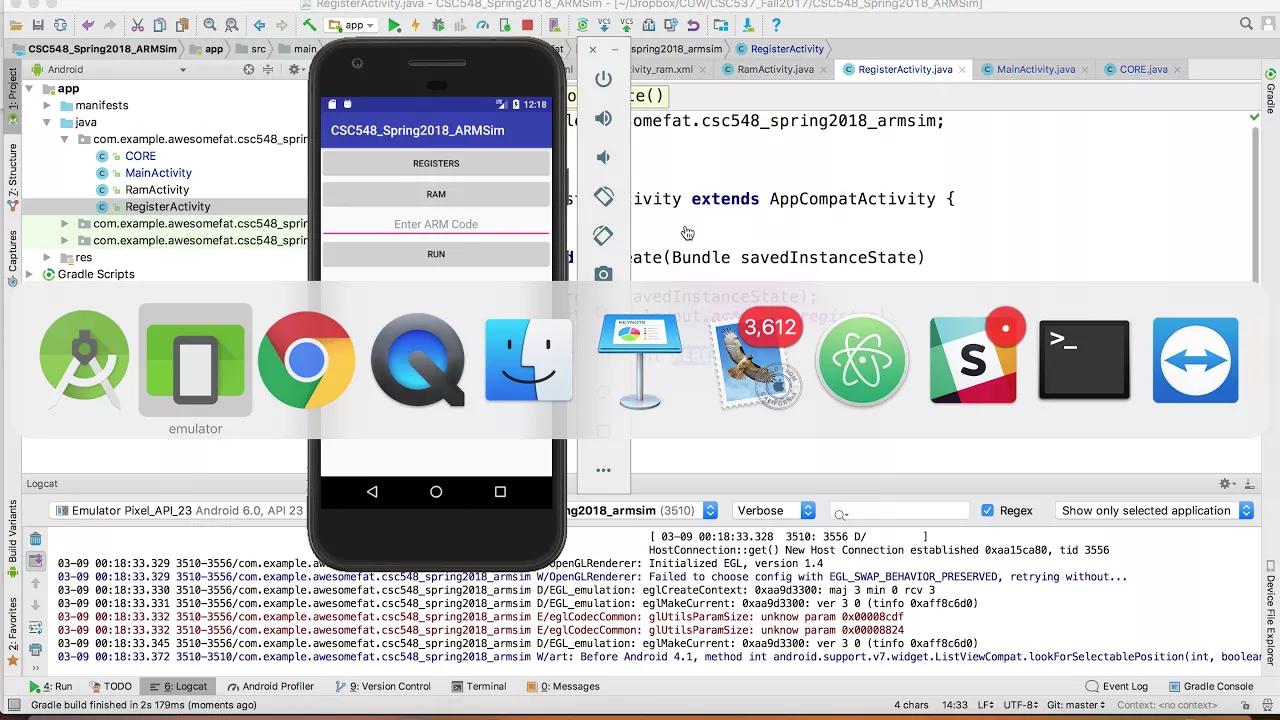1280x720 pixels.
Task: Select CORE class in project tree
Action: [140, 156]
